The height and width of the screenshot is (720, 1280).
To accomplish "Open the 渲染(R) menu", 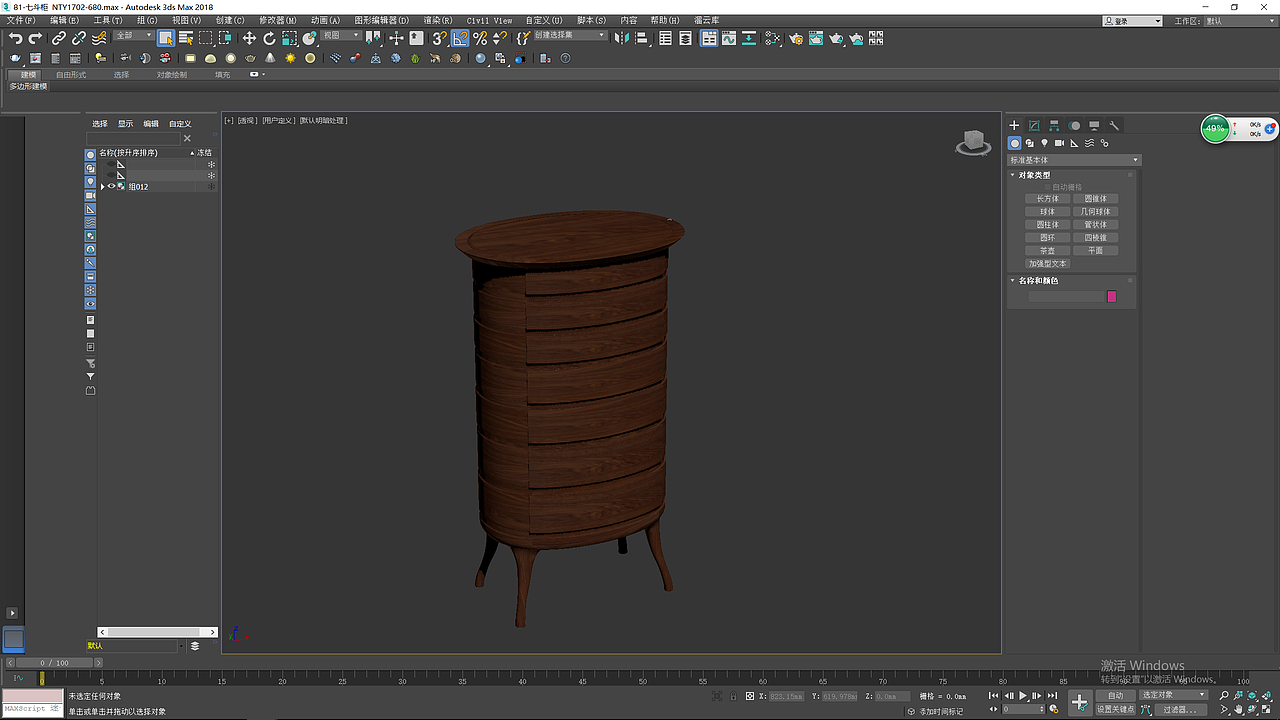I will tap(437, 20).
